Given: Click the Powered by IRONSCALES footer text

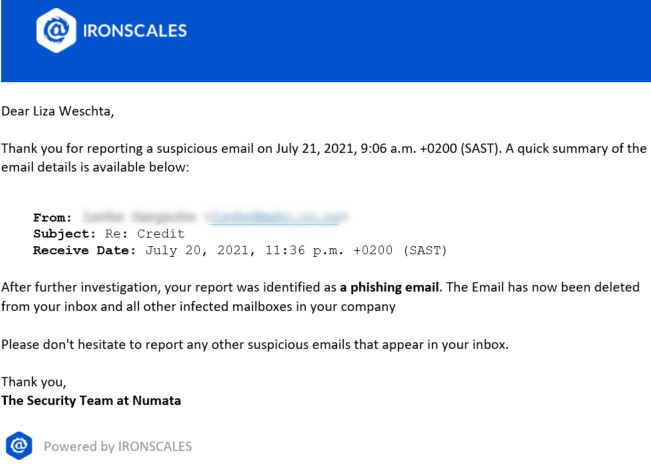Looking at the screenshot, I should click(118, 447).
